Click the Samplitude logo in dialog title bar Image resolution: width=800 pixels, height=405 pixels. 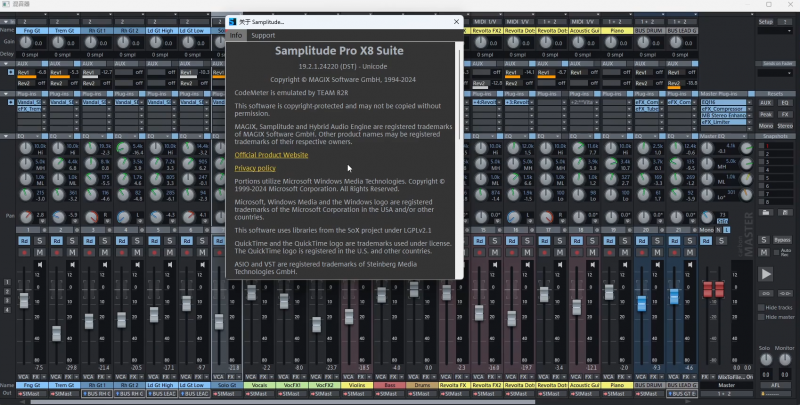point(233,22)
